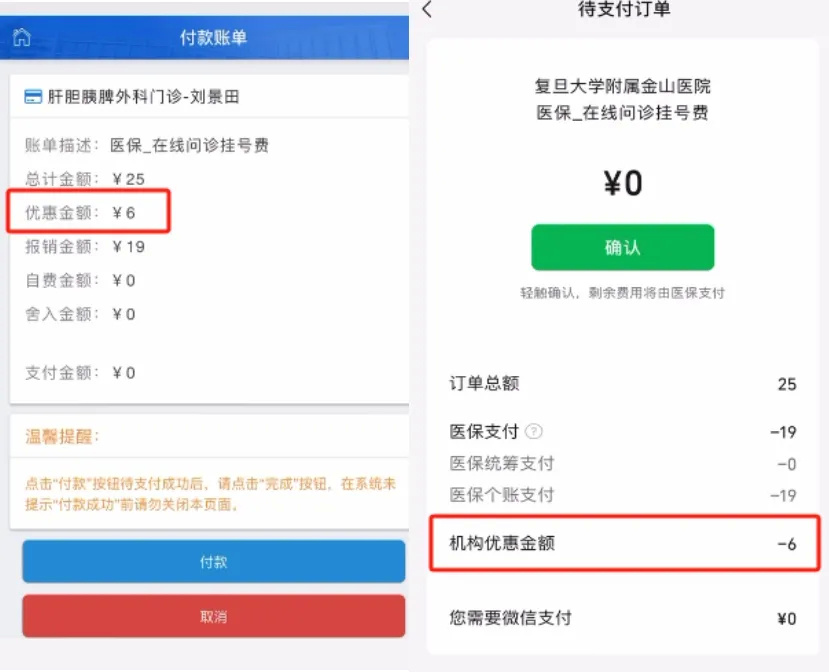Select the 机构优惠金额 row

622,543
